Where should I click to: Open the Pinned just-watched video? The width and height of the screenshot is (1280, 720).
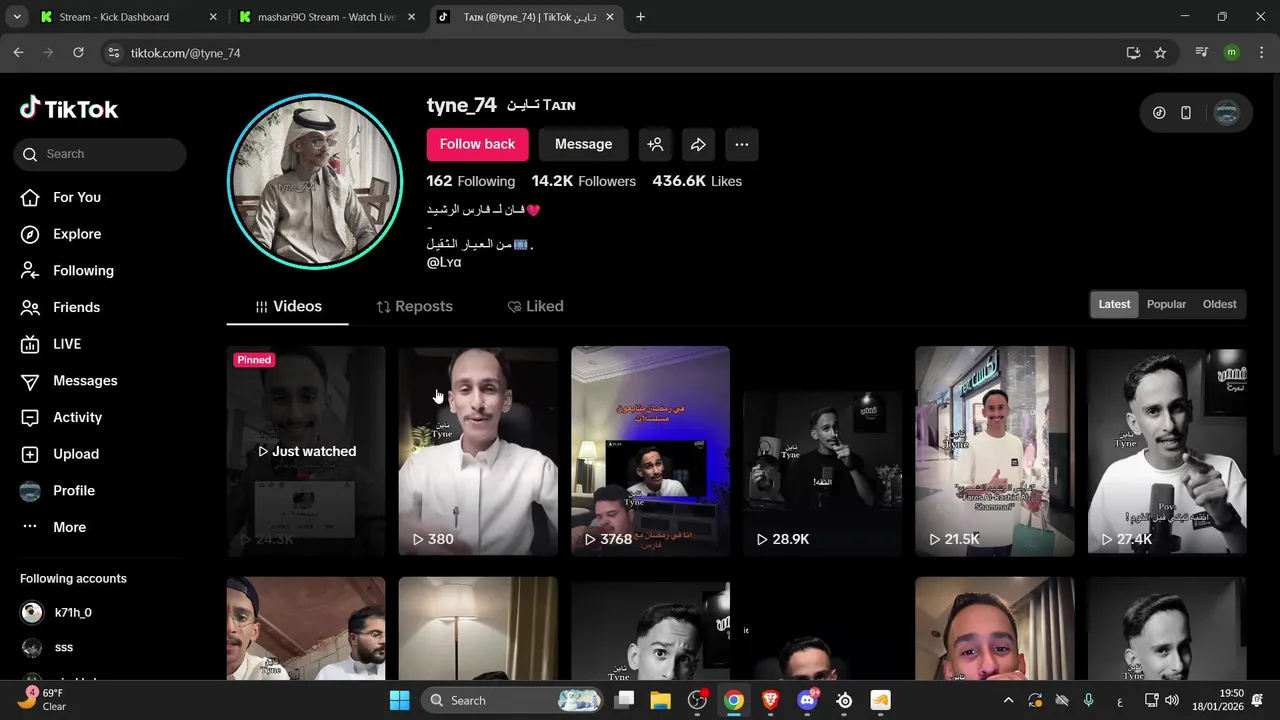tap(306, 451)
